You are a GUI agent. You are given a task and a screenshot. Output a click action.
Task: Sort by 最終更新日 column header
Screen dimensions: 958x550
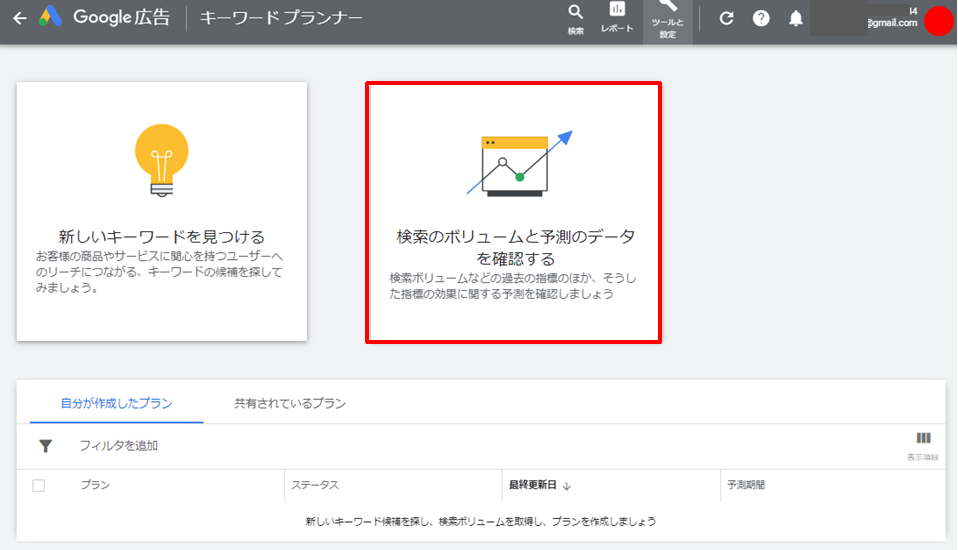click(533, 485)
